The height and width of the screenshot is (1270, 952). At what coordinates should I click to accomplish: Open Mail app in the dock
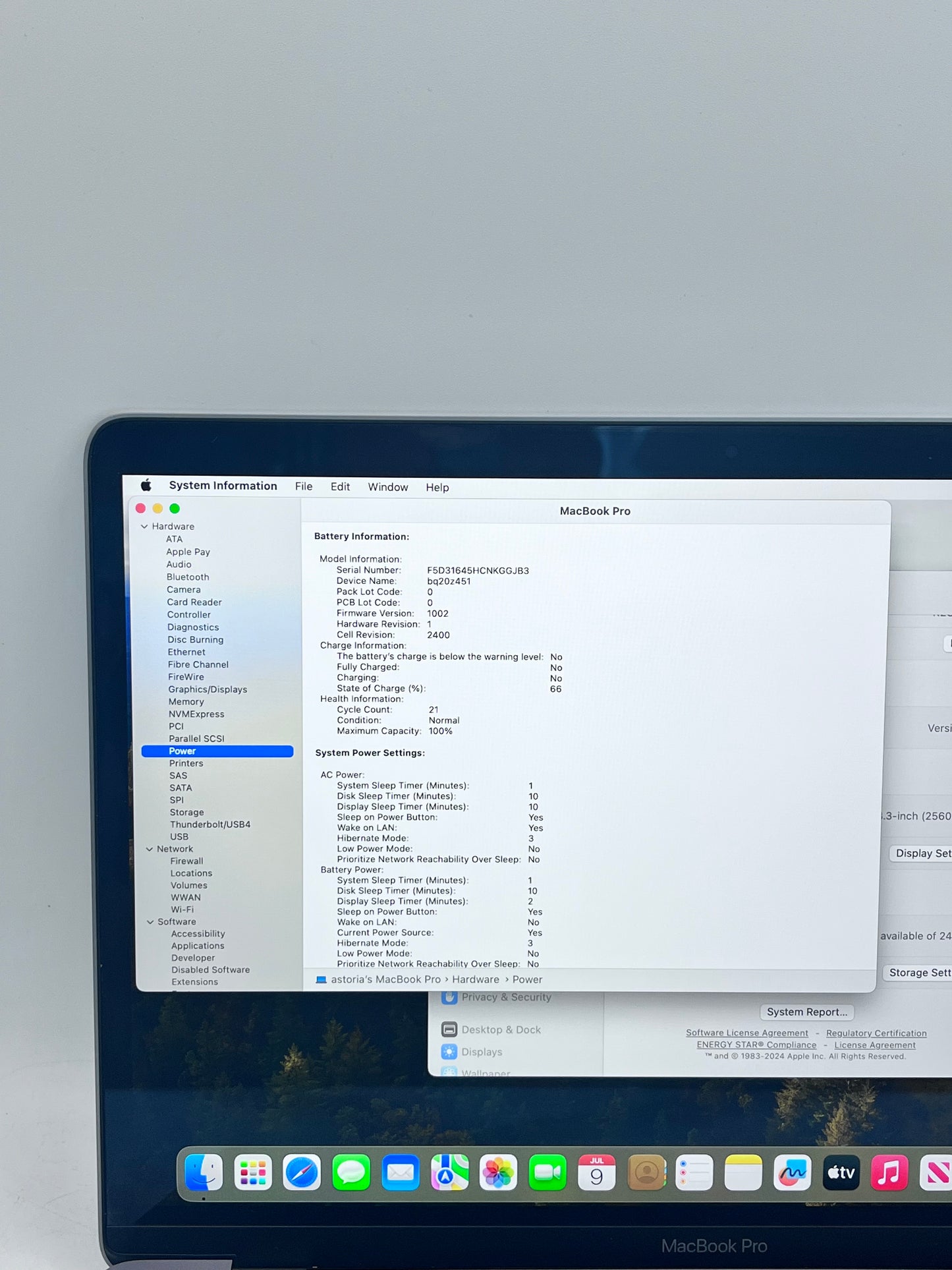click(x=401, y=1172)
